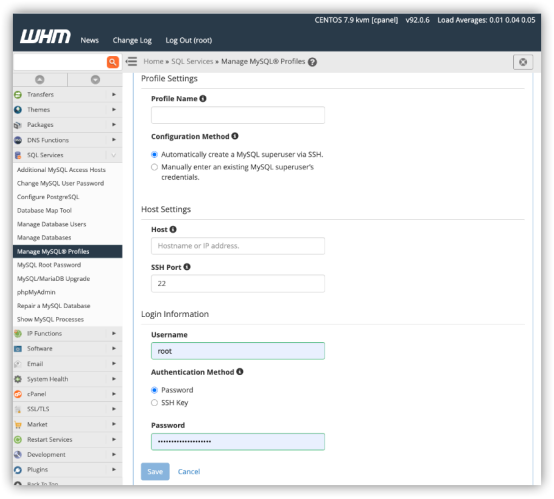
Task: Open Additional MySQL Access Hosts
Action: (61, 170)
